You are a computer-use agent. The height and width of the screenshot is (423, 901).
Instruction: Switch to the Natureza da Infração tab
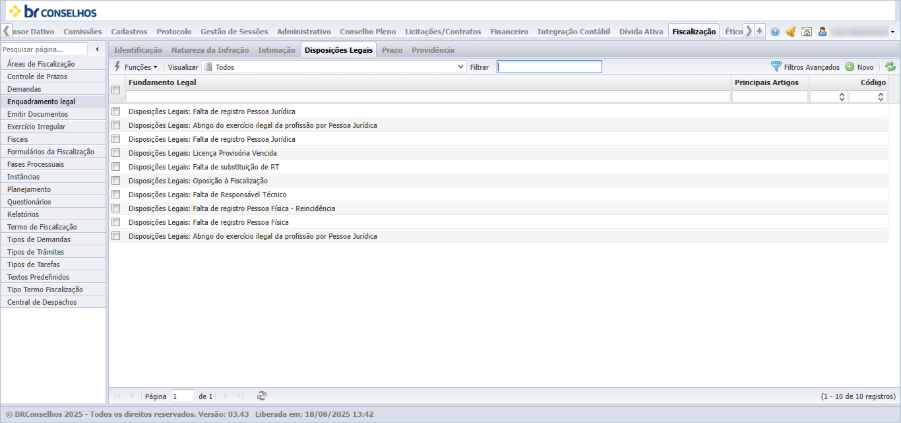[210, 50]
